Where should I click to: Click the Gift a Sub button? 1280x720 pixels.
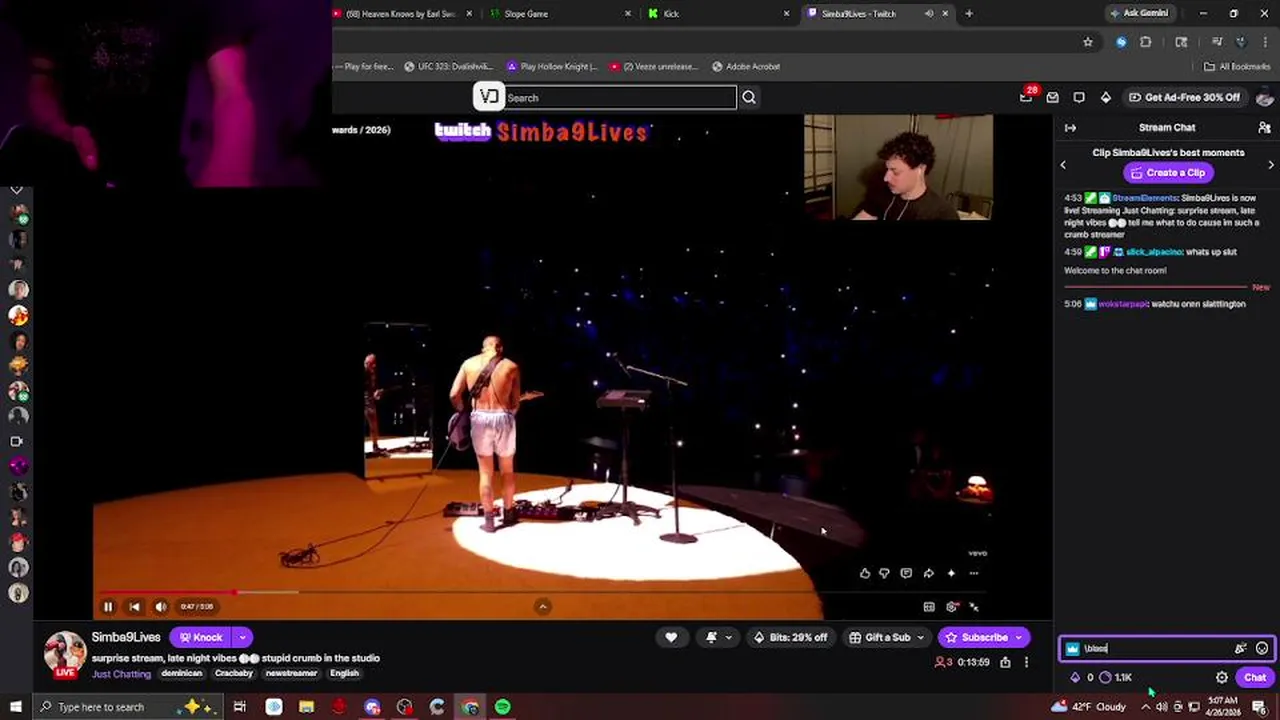880,637
